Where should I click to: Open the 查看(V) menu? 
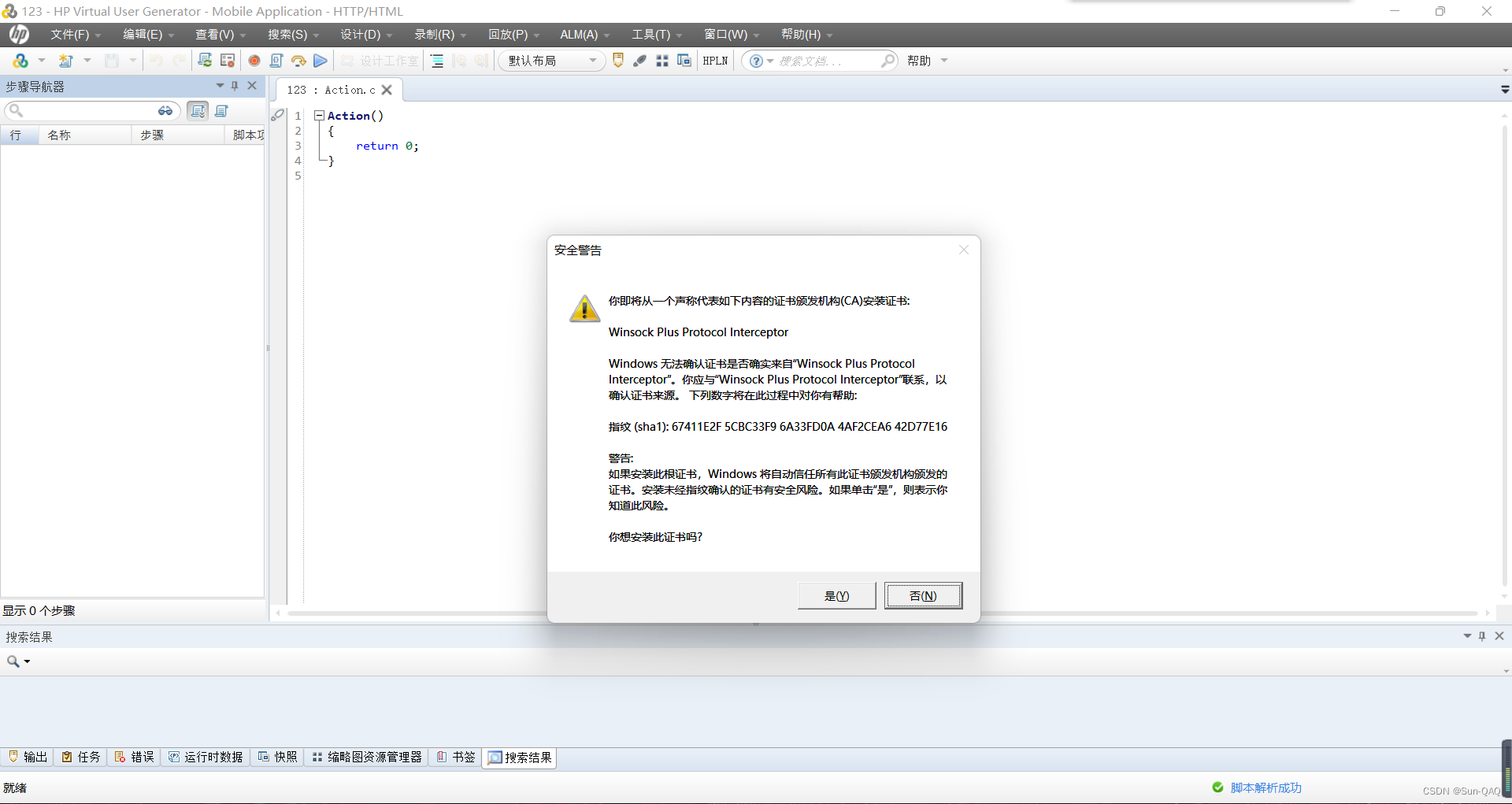pyautogui.click(x=220, y=35)
